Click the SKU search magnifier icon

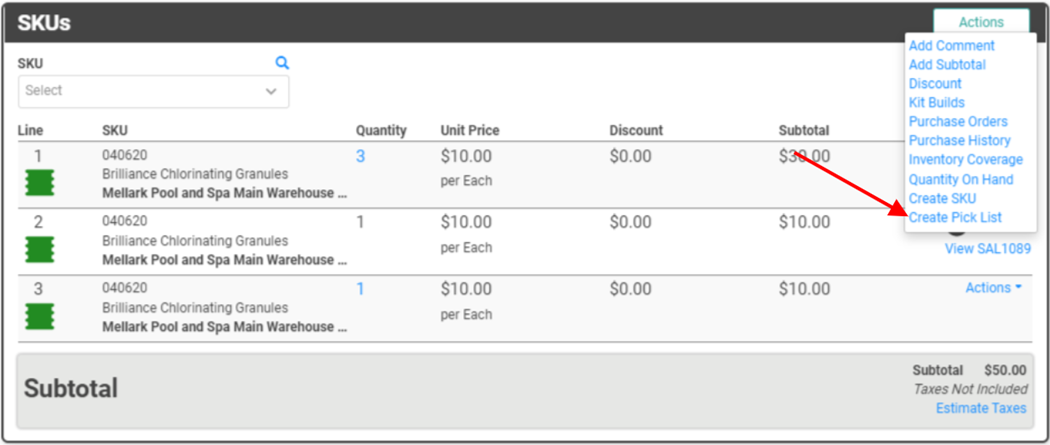282,63
